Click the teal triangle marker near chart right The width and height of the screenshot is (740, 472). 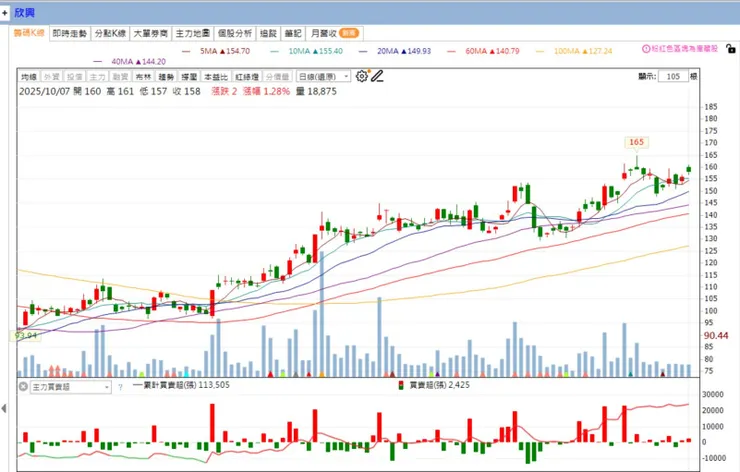[x=631, y=374]
